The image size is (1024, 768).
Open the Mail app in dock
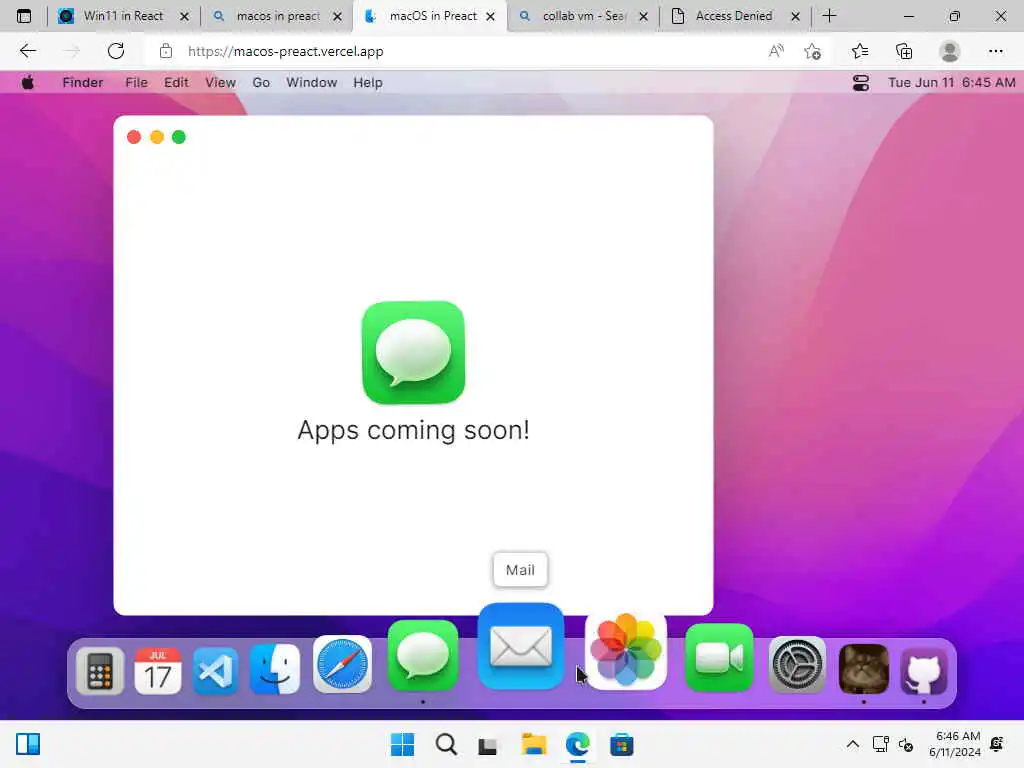pos(520,647)
